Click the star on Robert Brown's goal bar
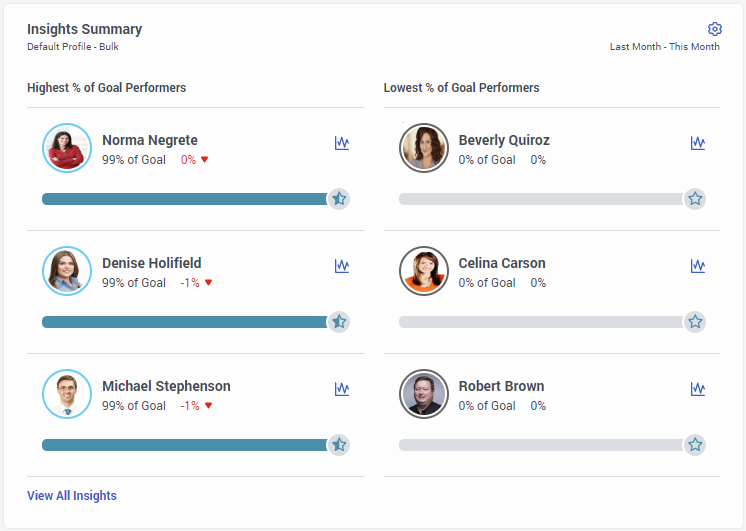This screenshot has height=531, width=746. pyautogui.click(x=695, y=445)
